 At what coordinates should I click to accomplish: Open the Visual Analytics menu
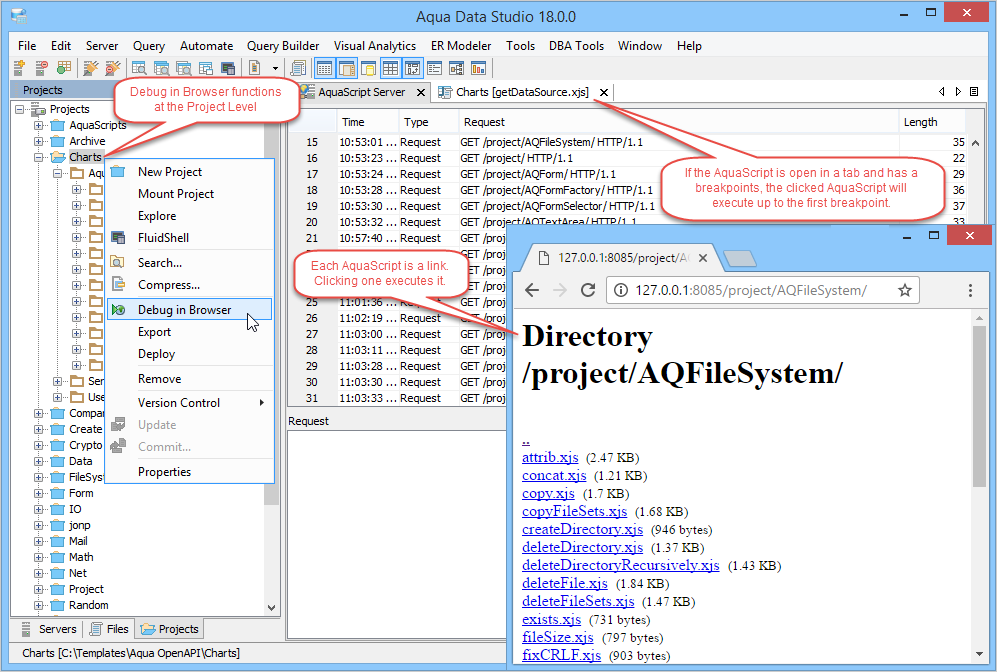point(375,46)
